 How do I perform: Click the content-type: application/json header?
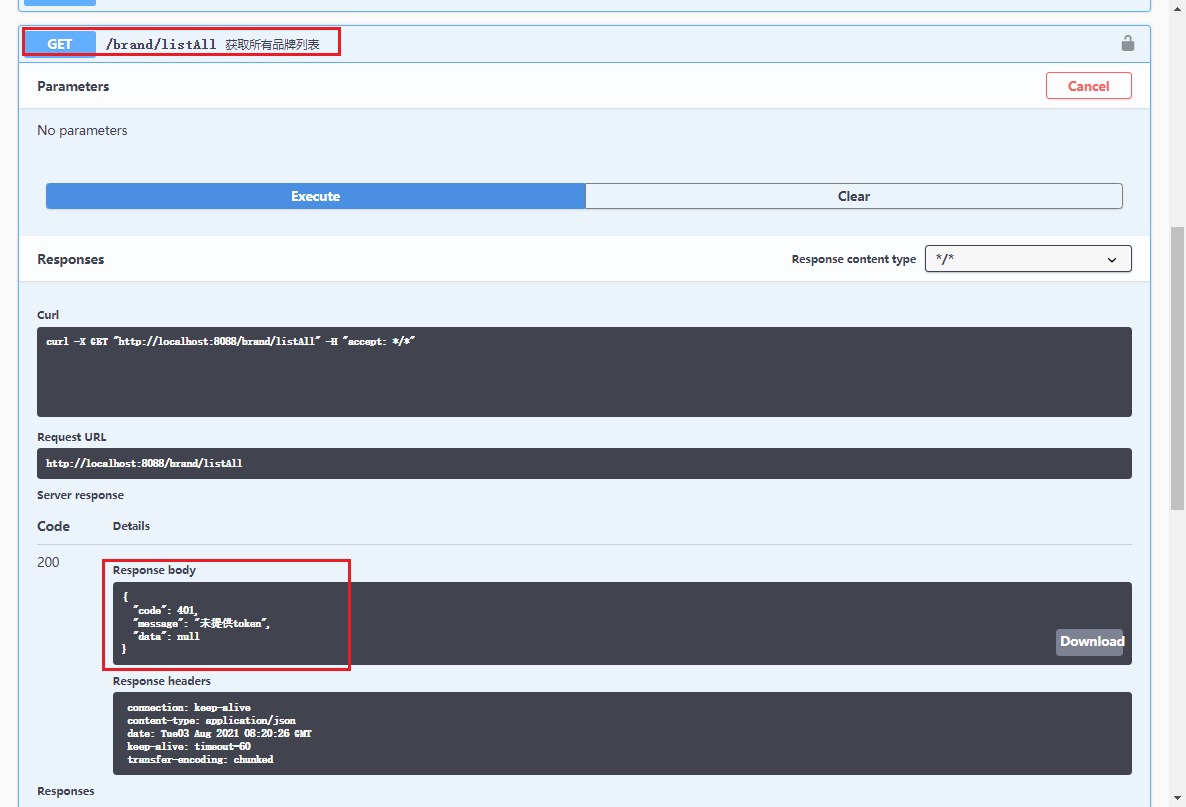(211, 721)
